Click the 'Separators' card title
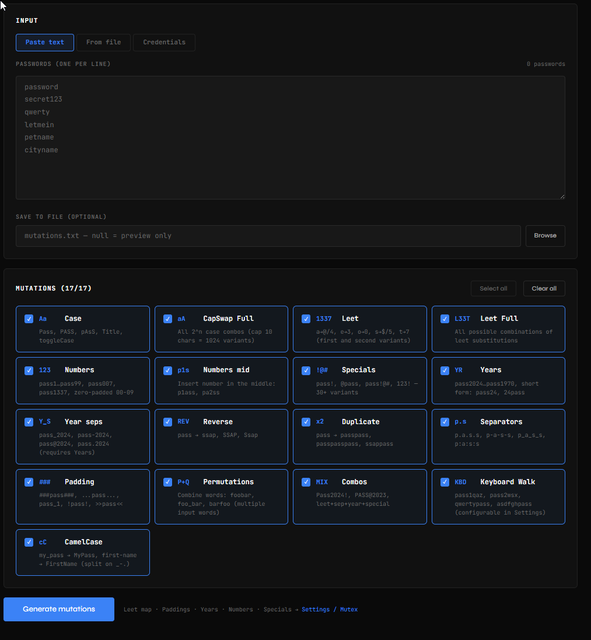Image resolution: width=591 pixels, height=640 pixels. [x=501, y=422]
